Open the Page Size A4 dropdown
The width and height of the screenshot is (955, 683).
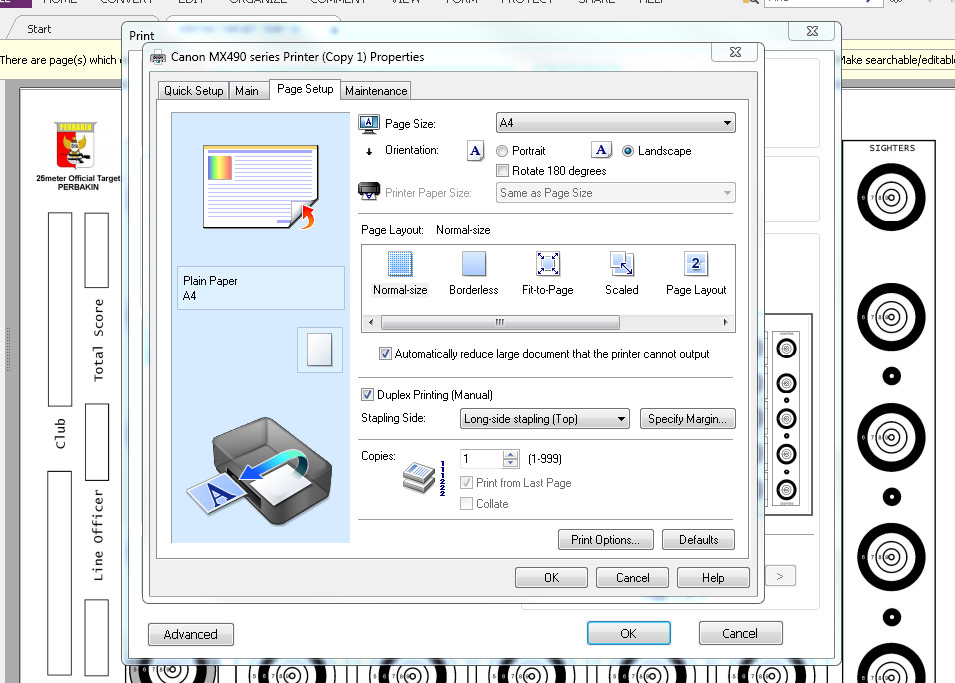[616, 123]
